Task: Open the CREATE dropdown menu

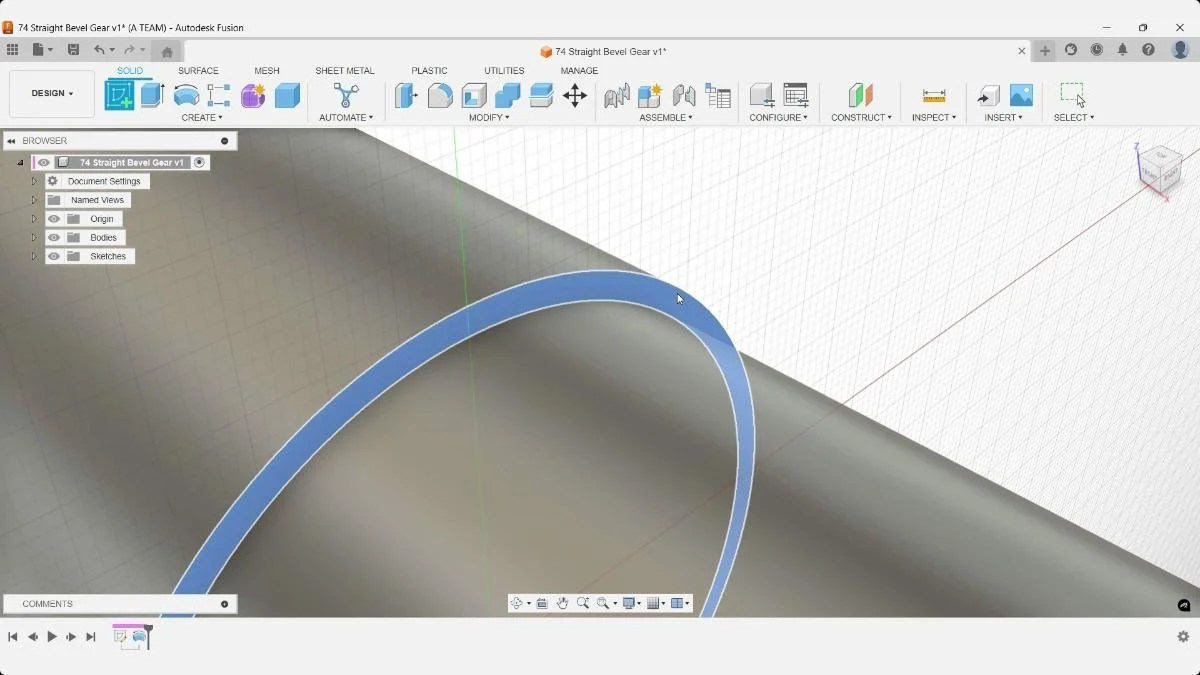Action: click(x=201, y=118)
